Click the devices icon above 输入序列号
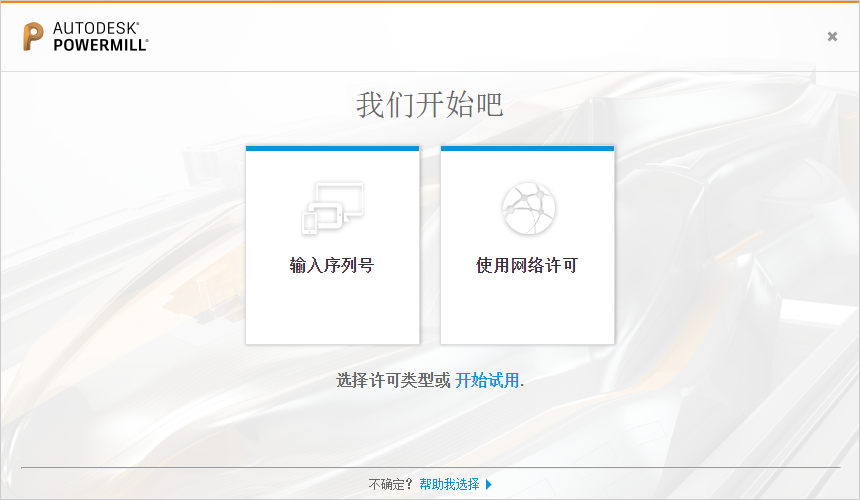 tap(332, 208)
